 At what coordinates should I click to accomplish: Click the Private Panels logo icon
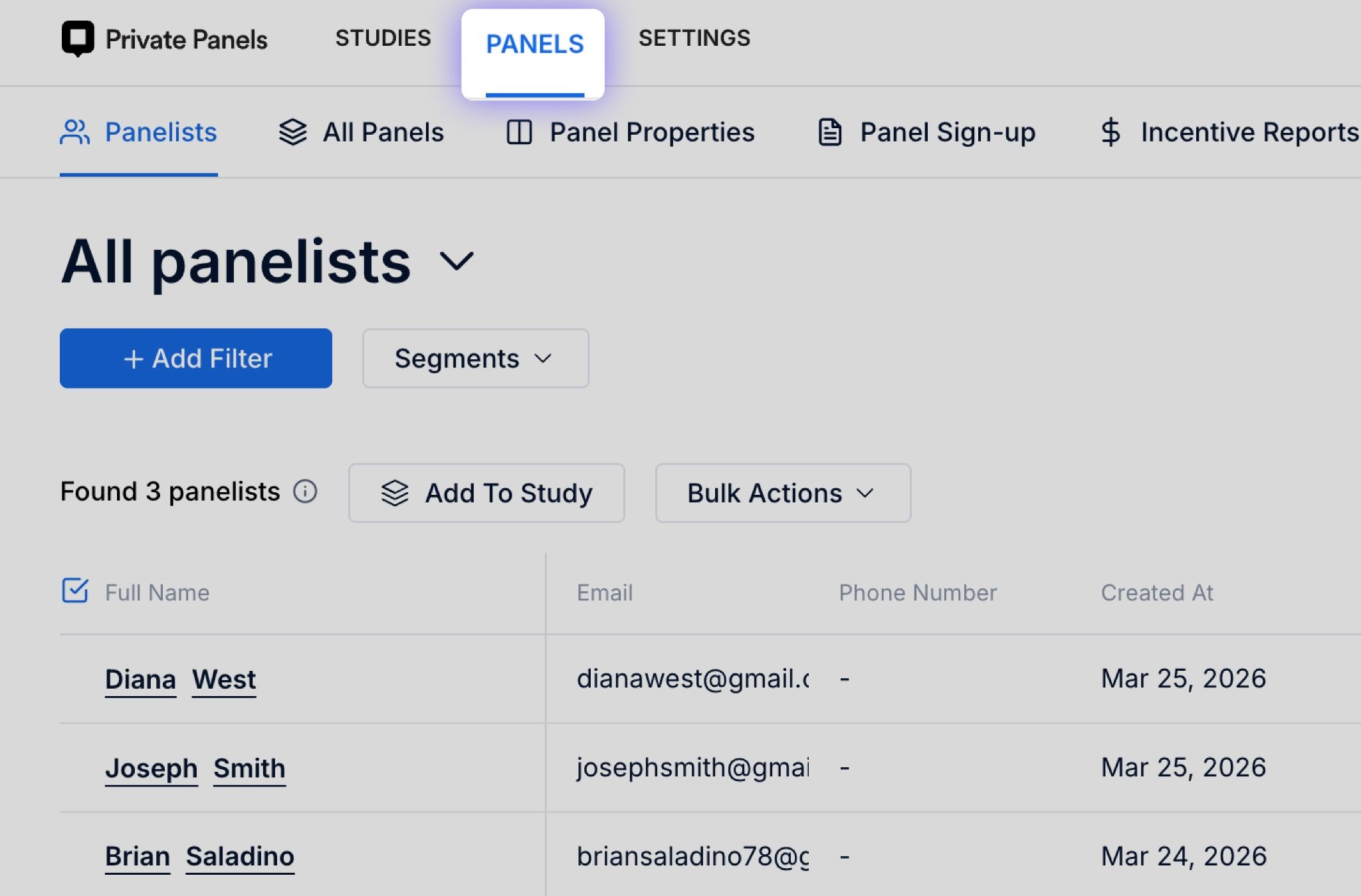coord(78,39)
